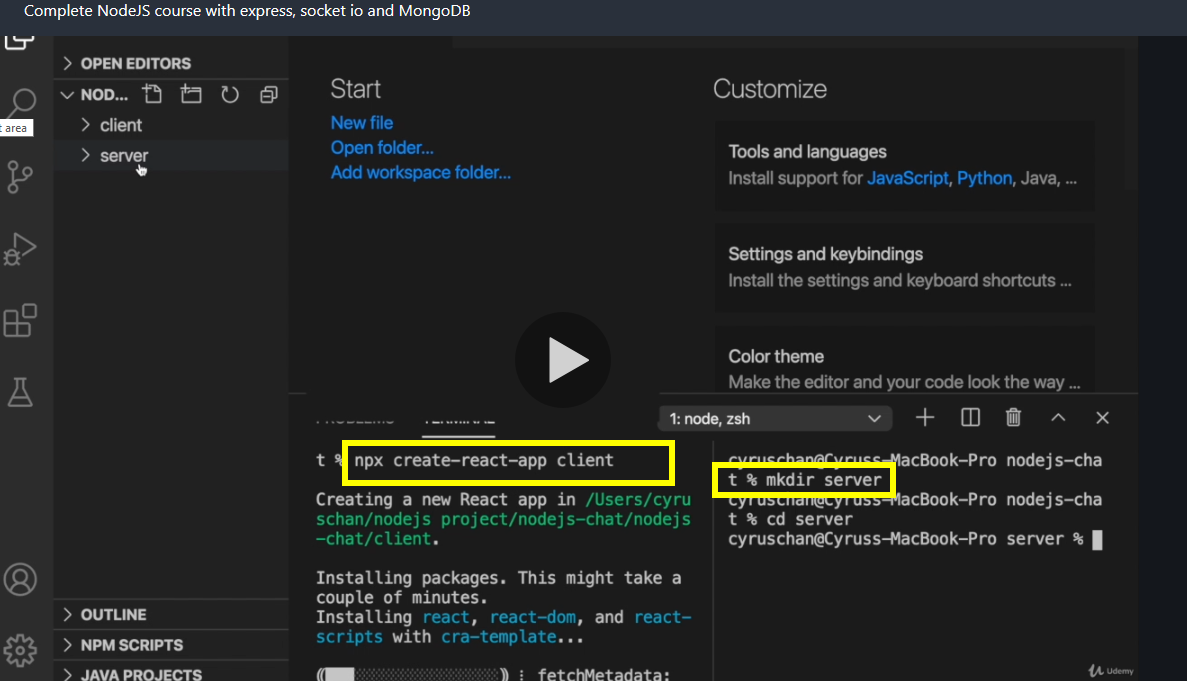1187x681 pixels.
Task: Open Tools and languages card
Action: pos(905,165)
